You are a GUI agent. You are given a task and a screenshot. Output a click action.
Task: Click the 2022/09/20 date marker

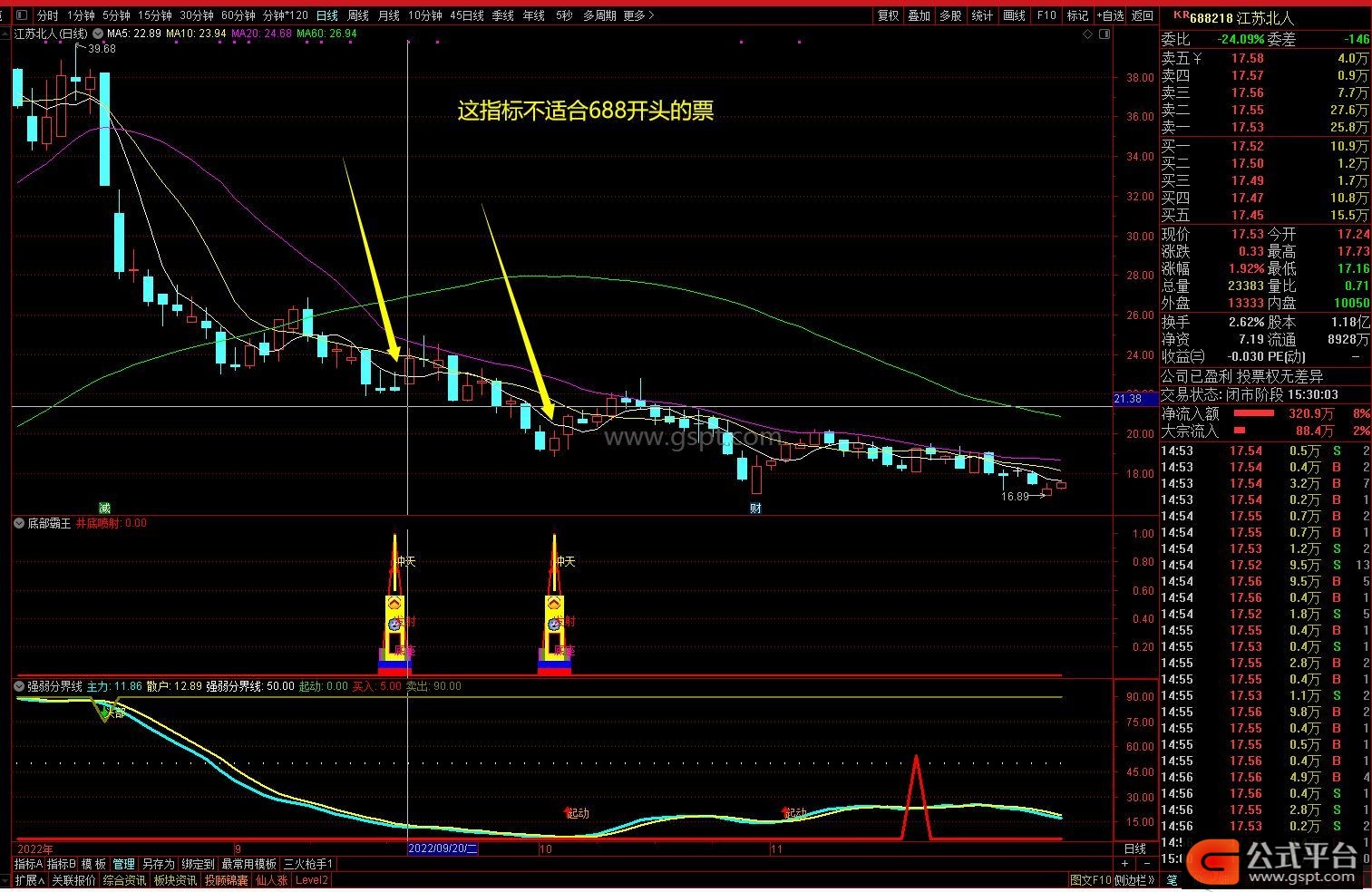click(443, 848)
